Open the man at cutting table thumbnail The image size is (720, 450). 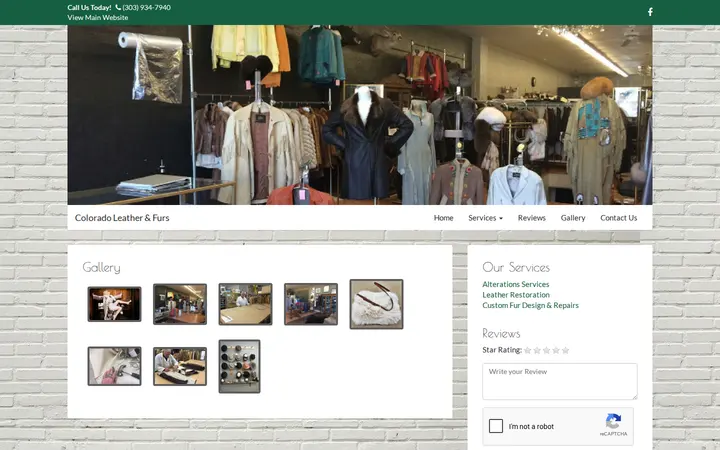point(245,304)
